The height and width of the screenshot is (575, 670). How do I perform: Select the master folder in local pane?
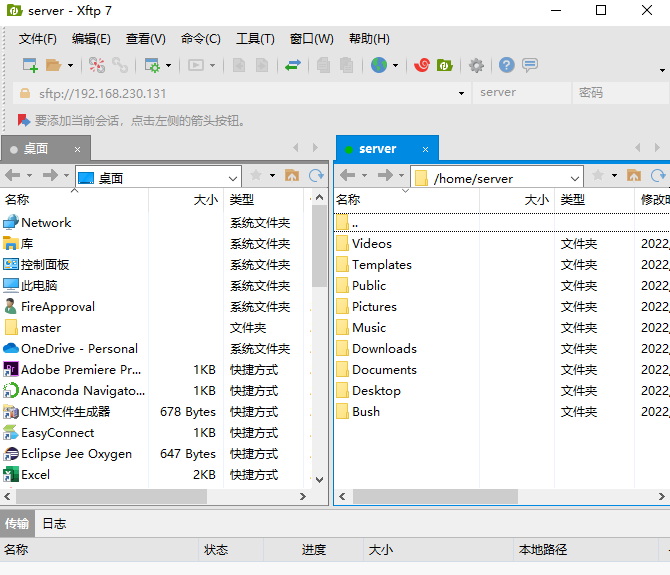[x=41, y=328]
